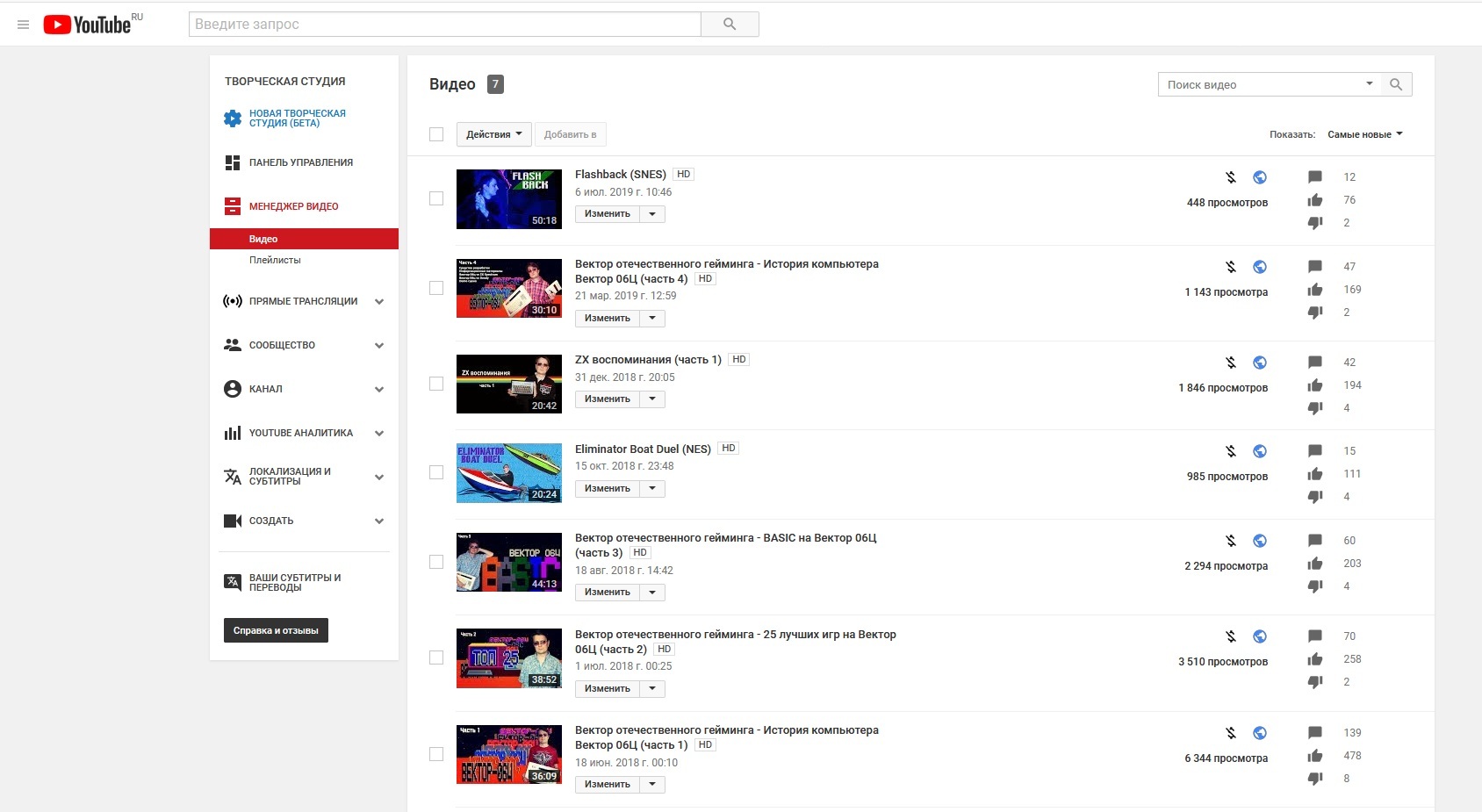Viewport: 1482px width, 812px height.
Task: Open the hamburger guide menu
Action: point(24,25)
